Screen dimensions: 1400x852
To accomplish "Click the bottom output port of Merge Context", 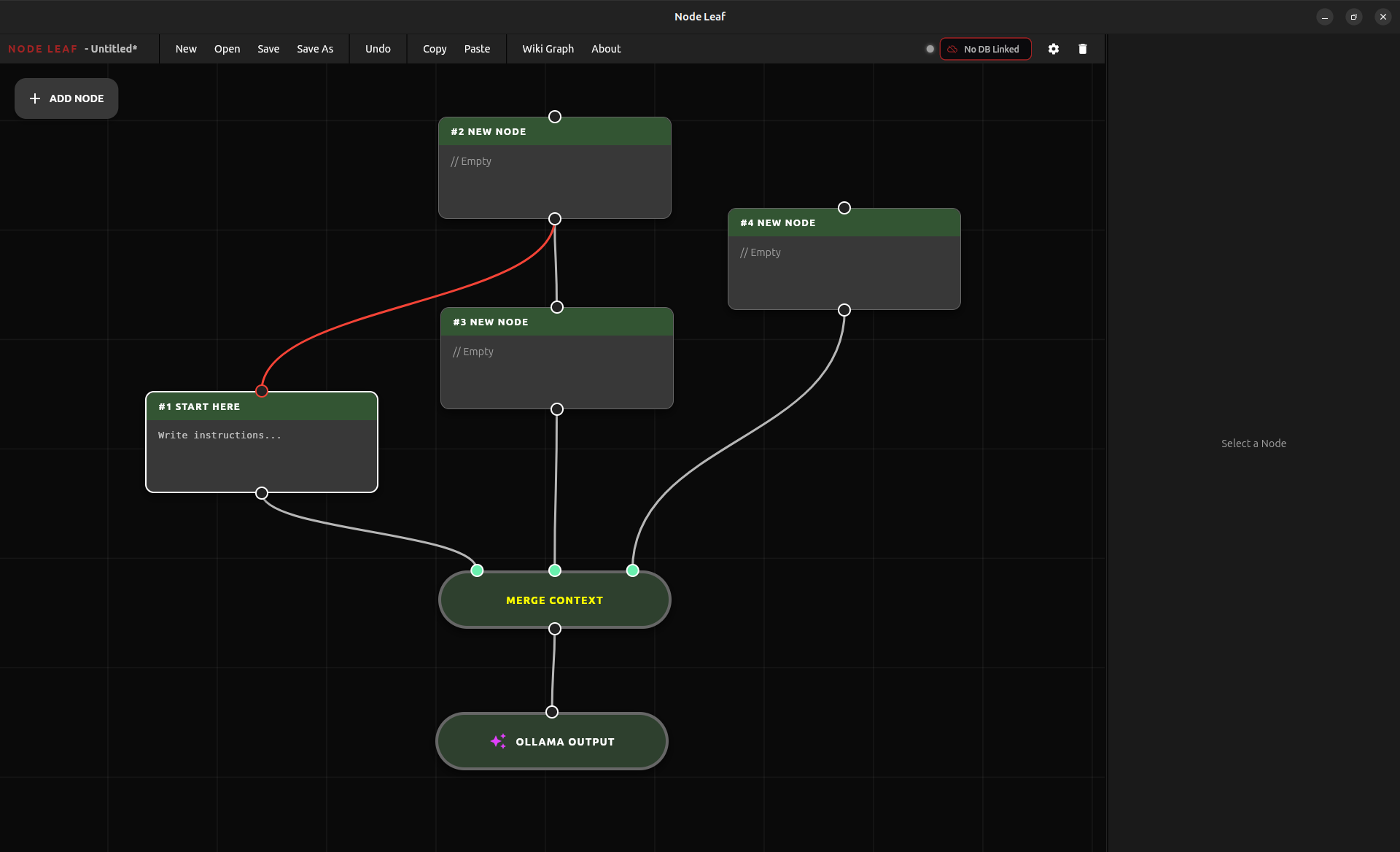I will pos(555,629).
